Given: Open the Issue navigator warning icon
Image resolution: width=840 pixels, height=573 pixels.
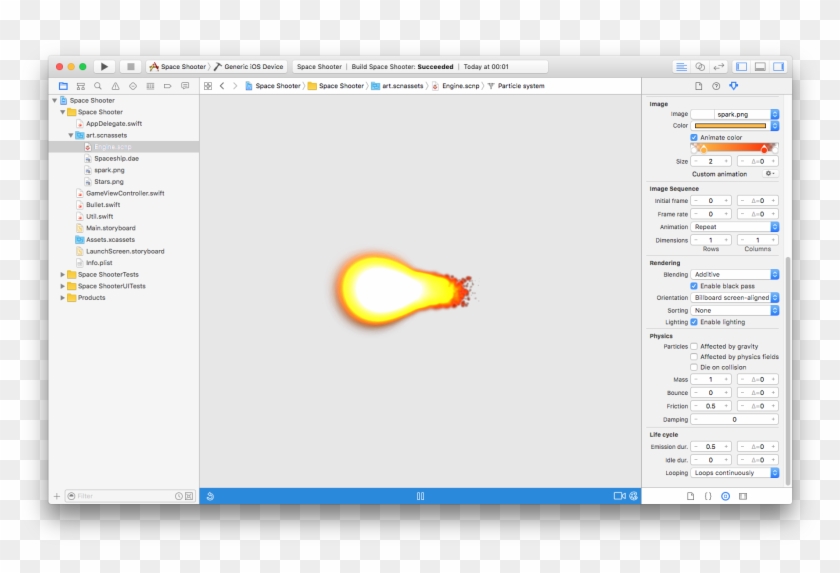Looking at the screenshot, I should point(116,86).
